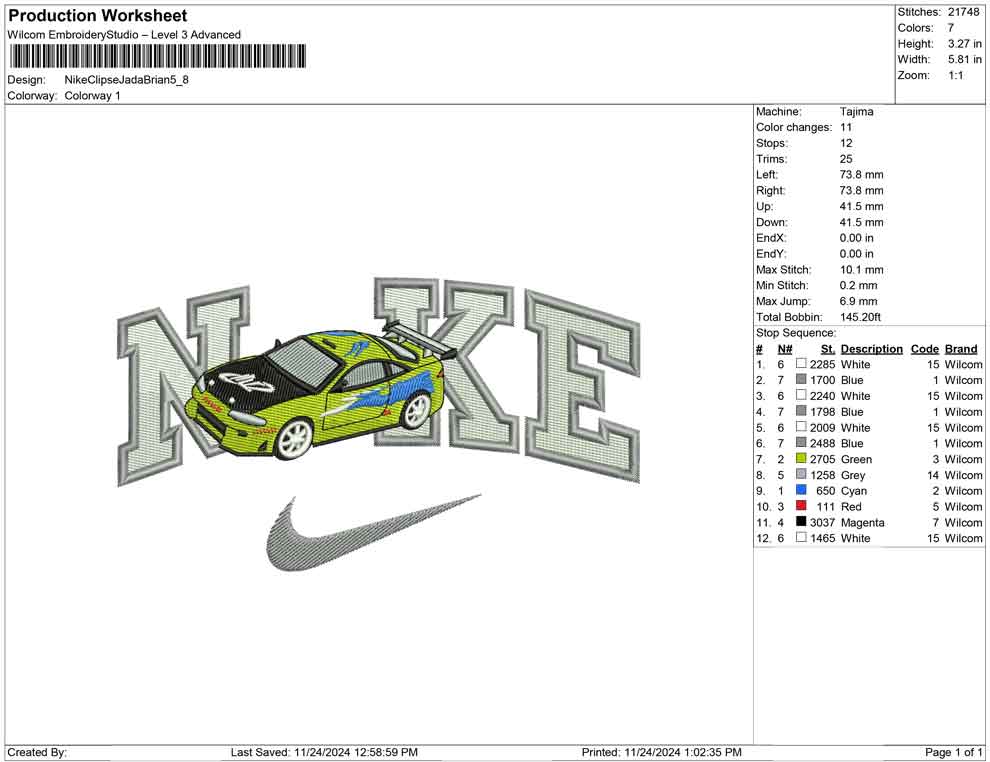
Task: Click the white swatch in stop row 1
Action: pos(801,364)
